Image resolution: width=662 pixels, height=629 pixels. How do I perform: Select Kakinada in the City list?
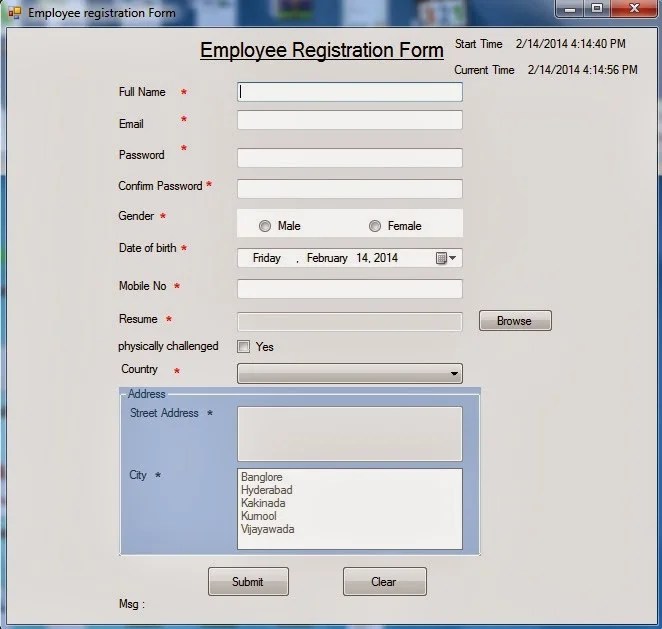point(263,503)
